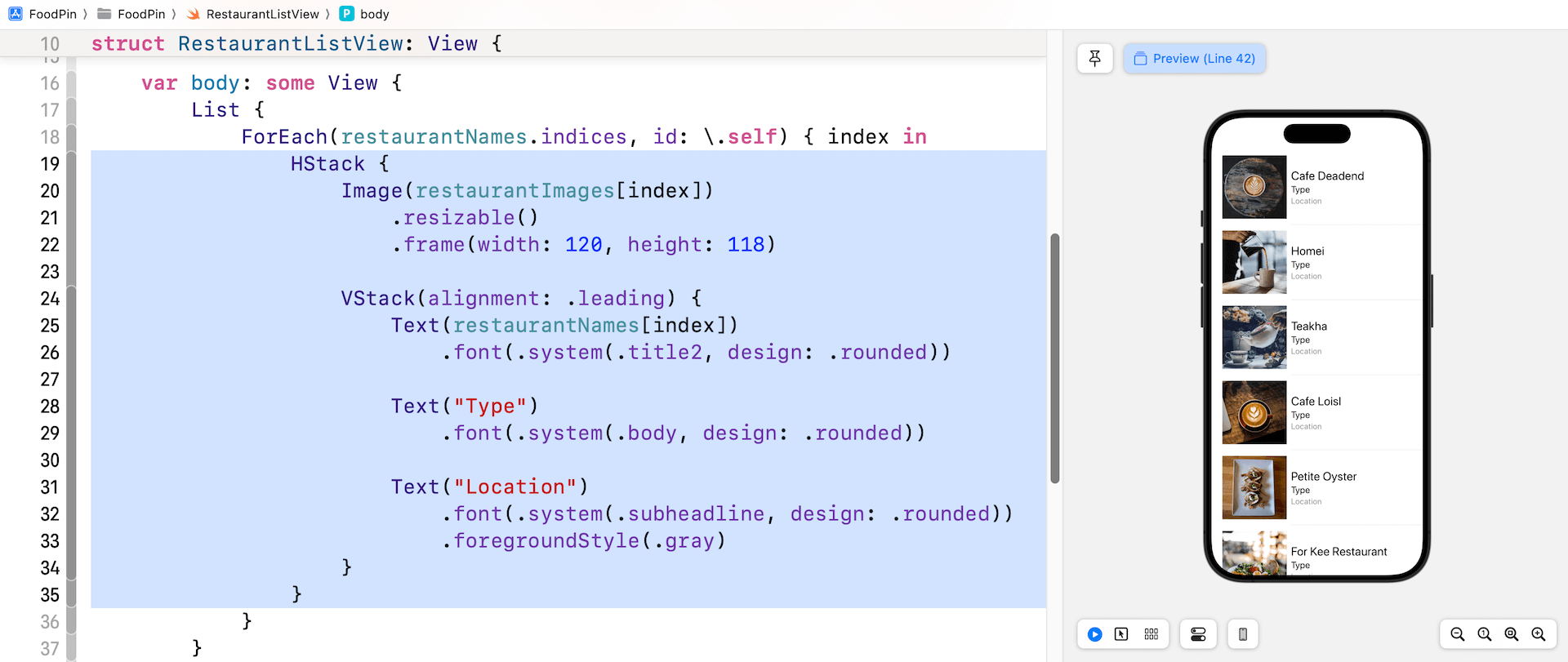
Task: Open Canvas Device Settings toggles icon
Action: 1198,634
